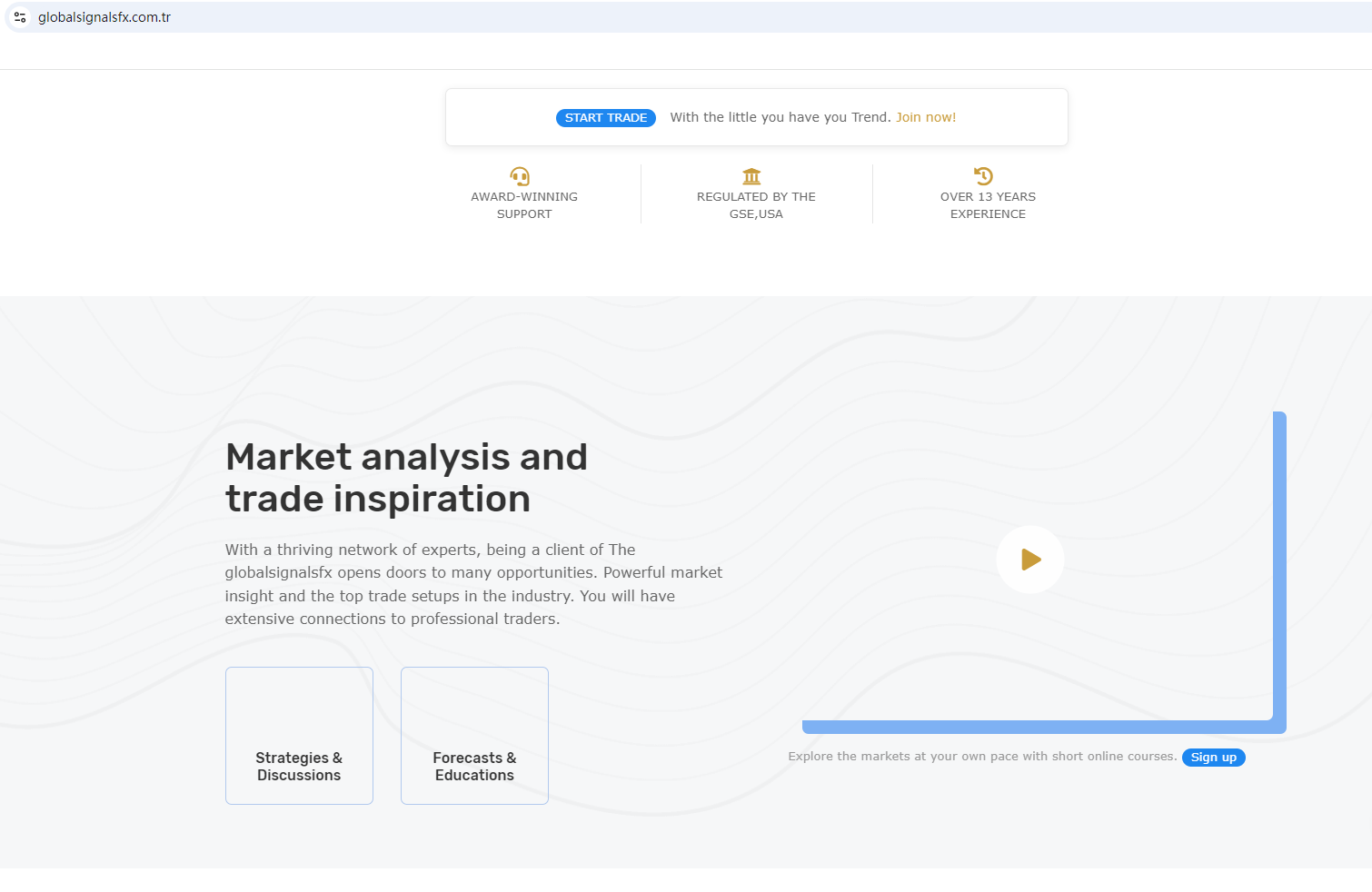The width and height of the screenshot is (1372, 892).
Task: Click the "Strategies &" title text in first card
Action: click(x=298, y=758)
